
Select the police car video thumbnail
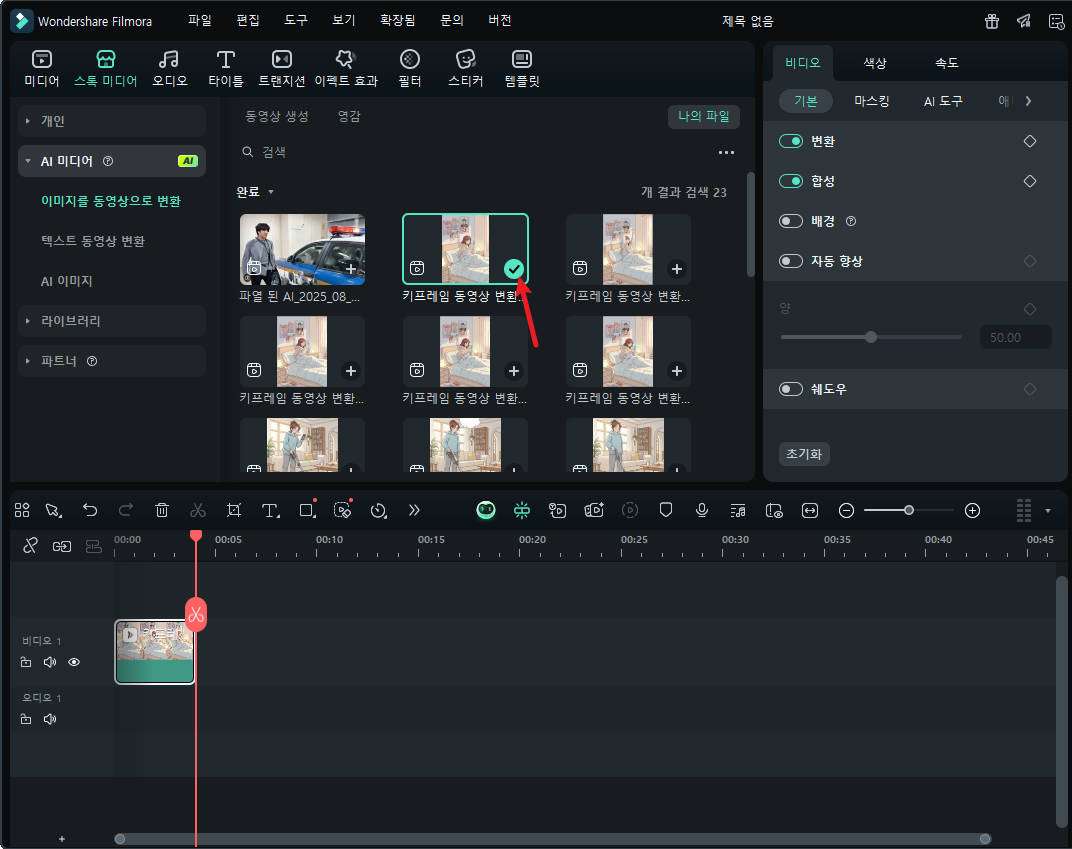coord(302,249)
